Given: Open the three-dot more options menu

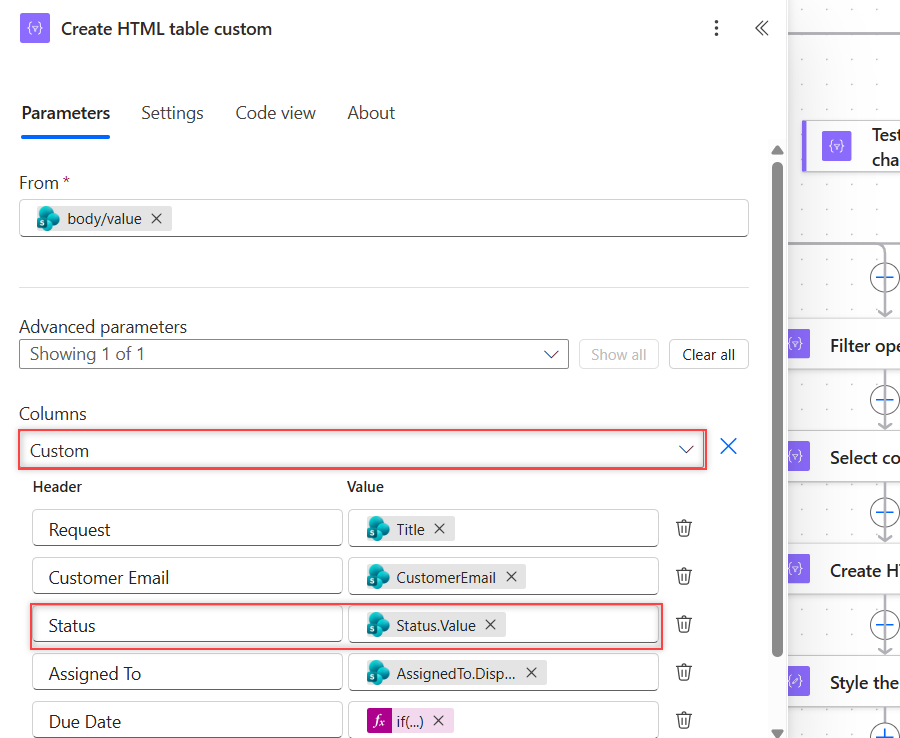Looking at the screenshot, I should coord(716,28).
